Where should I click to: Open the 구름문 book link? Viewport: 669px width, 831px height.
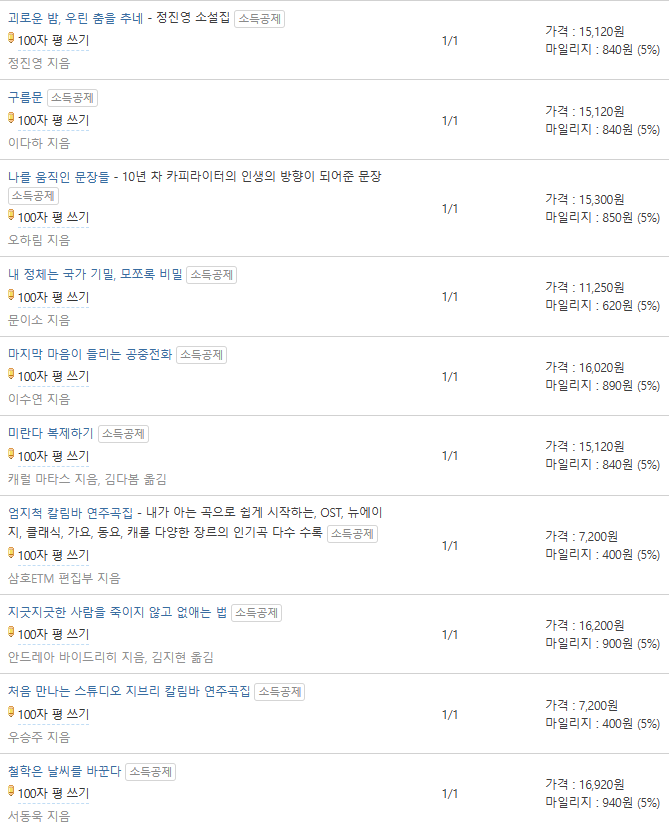(25, 98)
